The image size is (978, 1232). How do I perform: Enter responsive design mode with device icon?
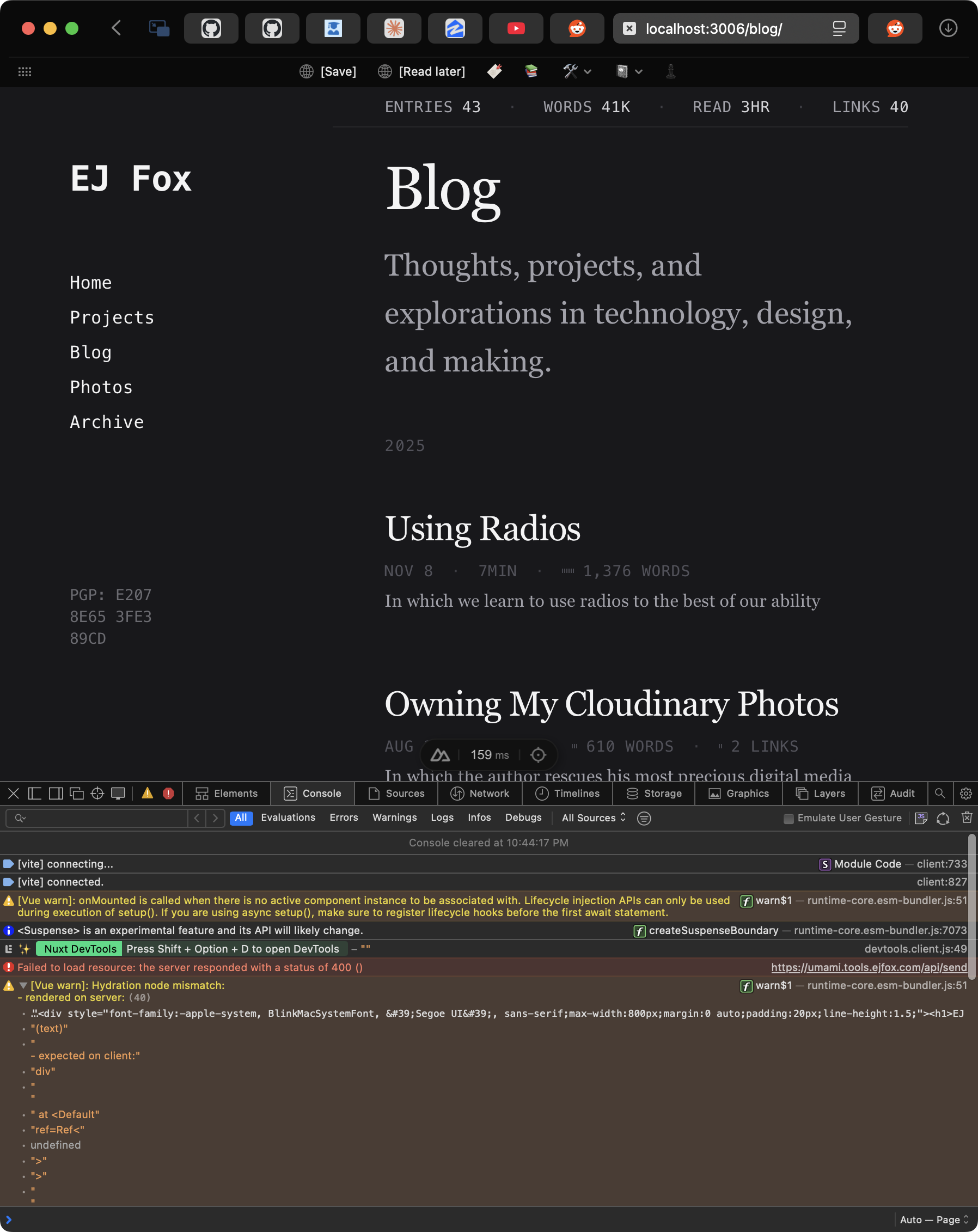tap(118, 793)
